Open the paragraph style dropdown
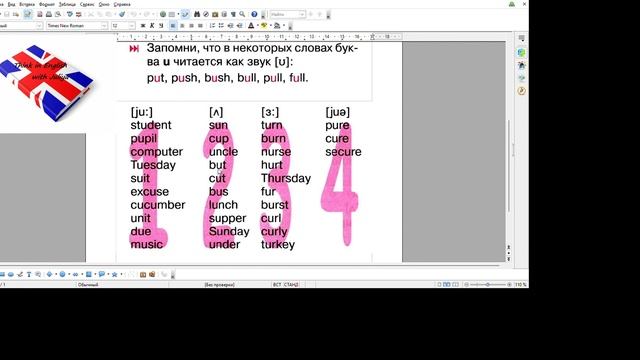The image size is (640, 360). coord(39,25)
